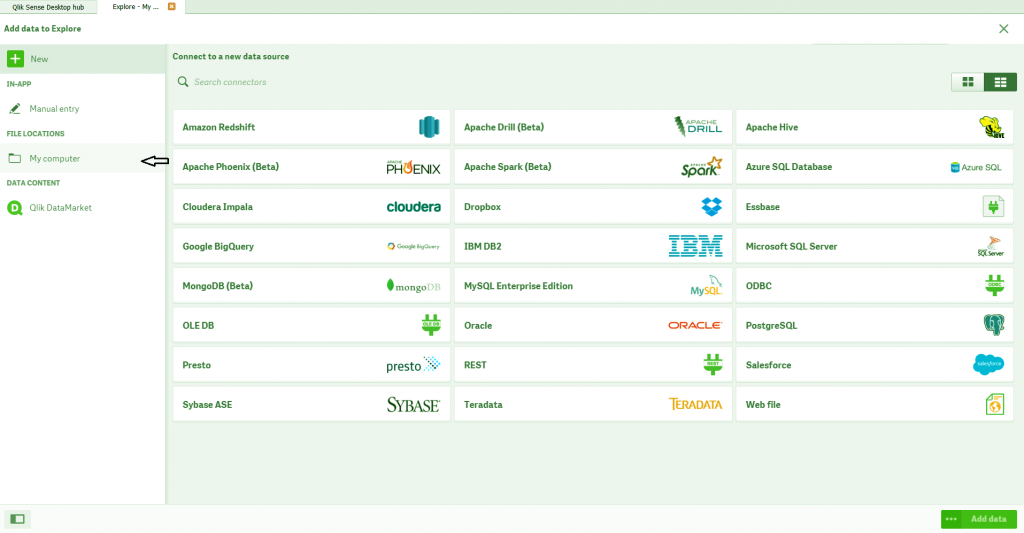
Task: Click the green New plus button
Action: 16,59
